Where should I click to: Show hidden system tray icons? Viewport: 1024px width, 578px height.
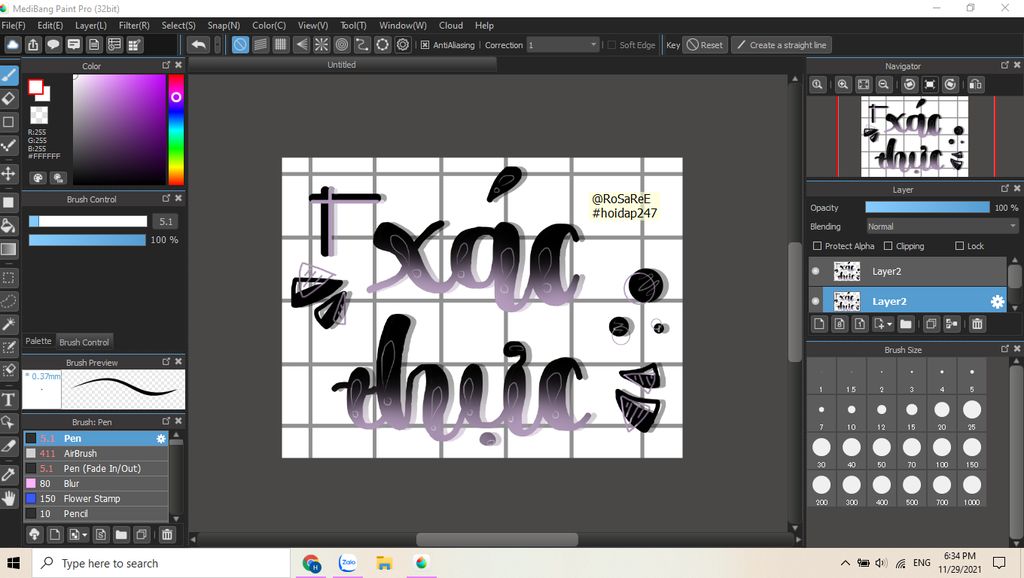coord(845,563)
